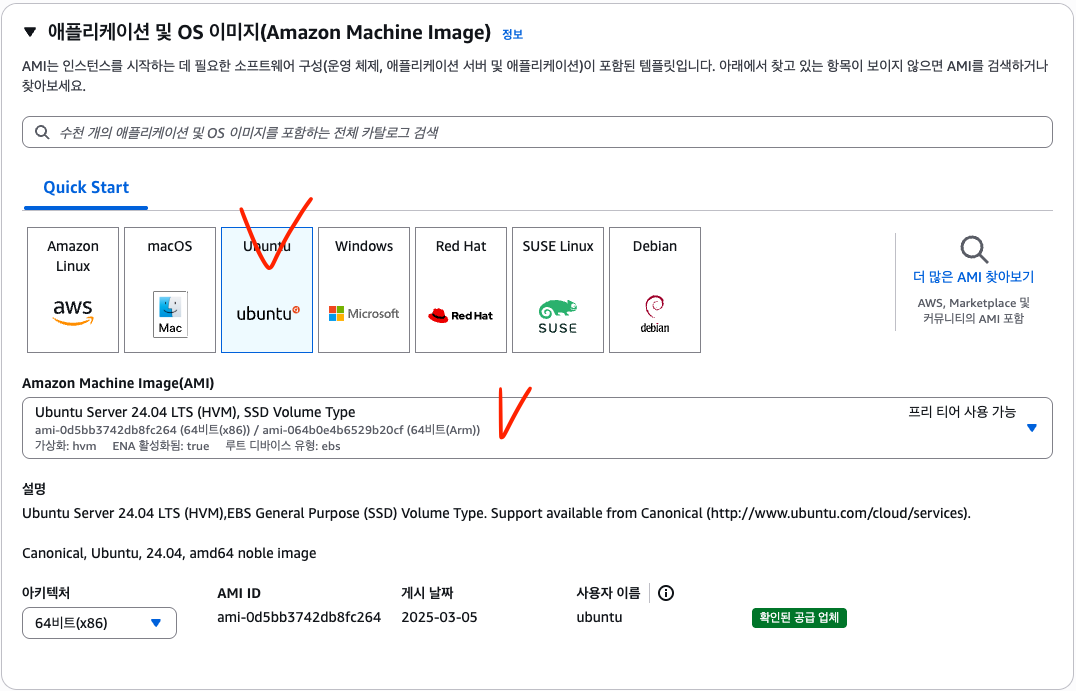Screen dimensions: 1076x691
Task: Select the Amazon Linux AMI card
Action: 73,290
